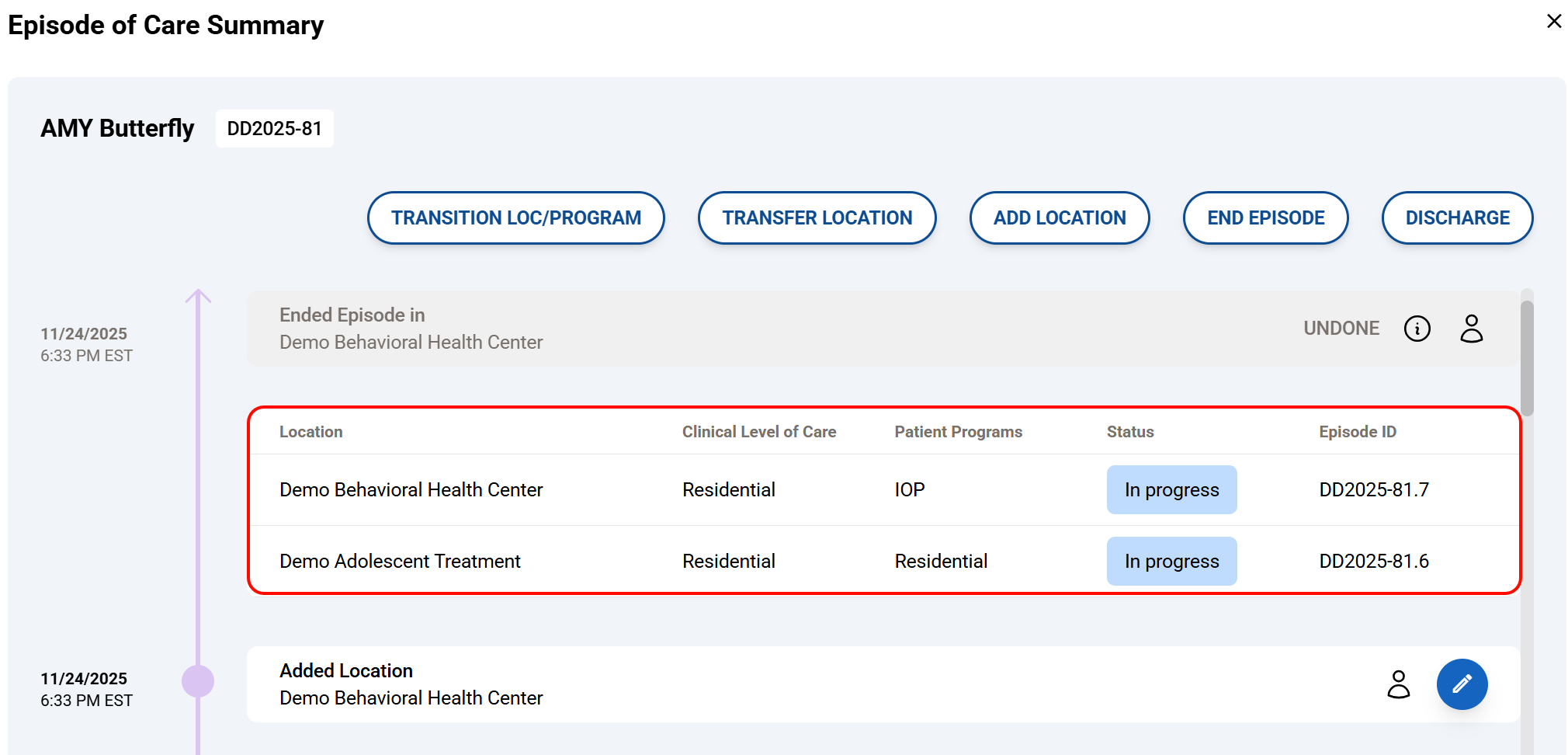This screenshot has width=1568, height=755.
Task: Click the timeline up arrow at top
Action: pos(198,297)
